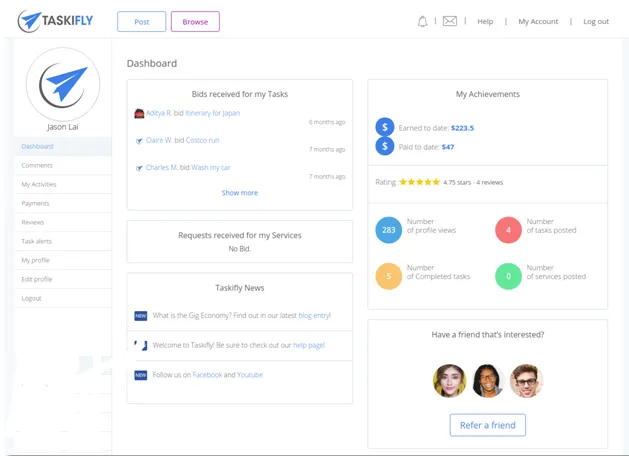Screen dimensions: 629x456
Task: Click the Browse button
Action: pos(195,22)
